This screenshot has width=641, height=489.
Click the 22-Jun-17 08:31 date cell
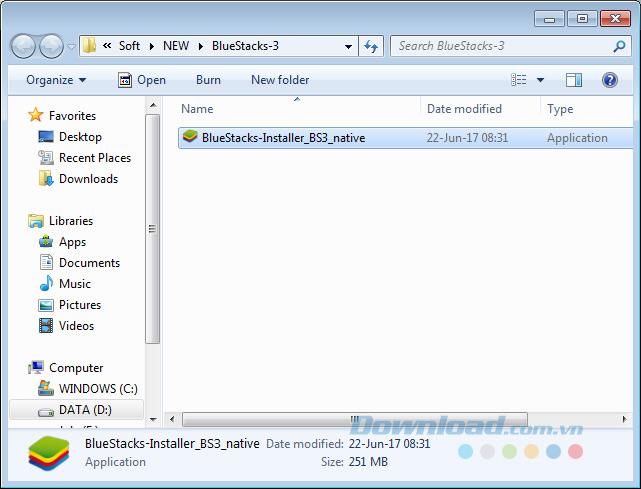coord(467,138)
